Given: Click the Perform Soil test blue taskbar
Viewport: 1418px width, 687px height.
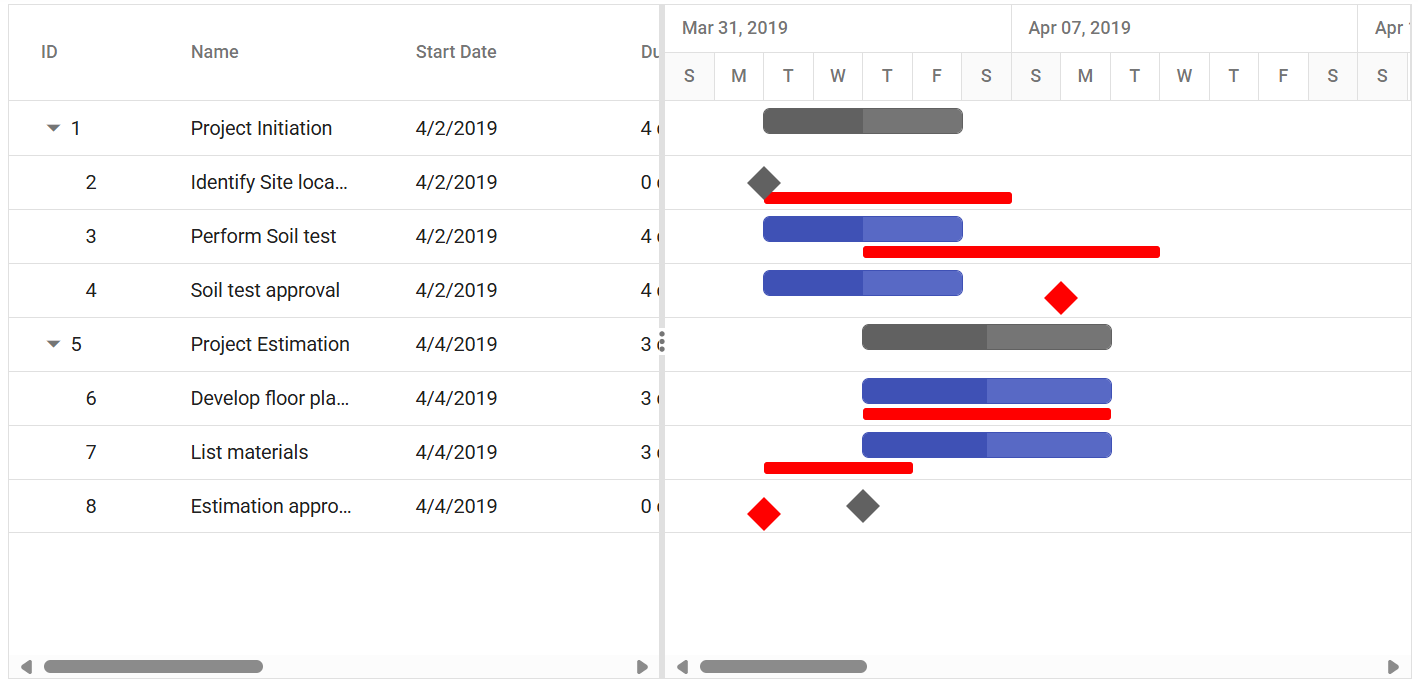Looking at the screenshot, I should click(x=863, y=229).
